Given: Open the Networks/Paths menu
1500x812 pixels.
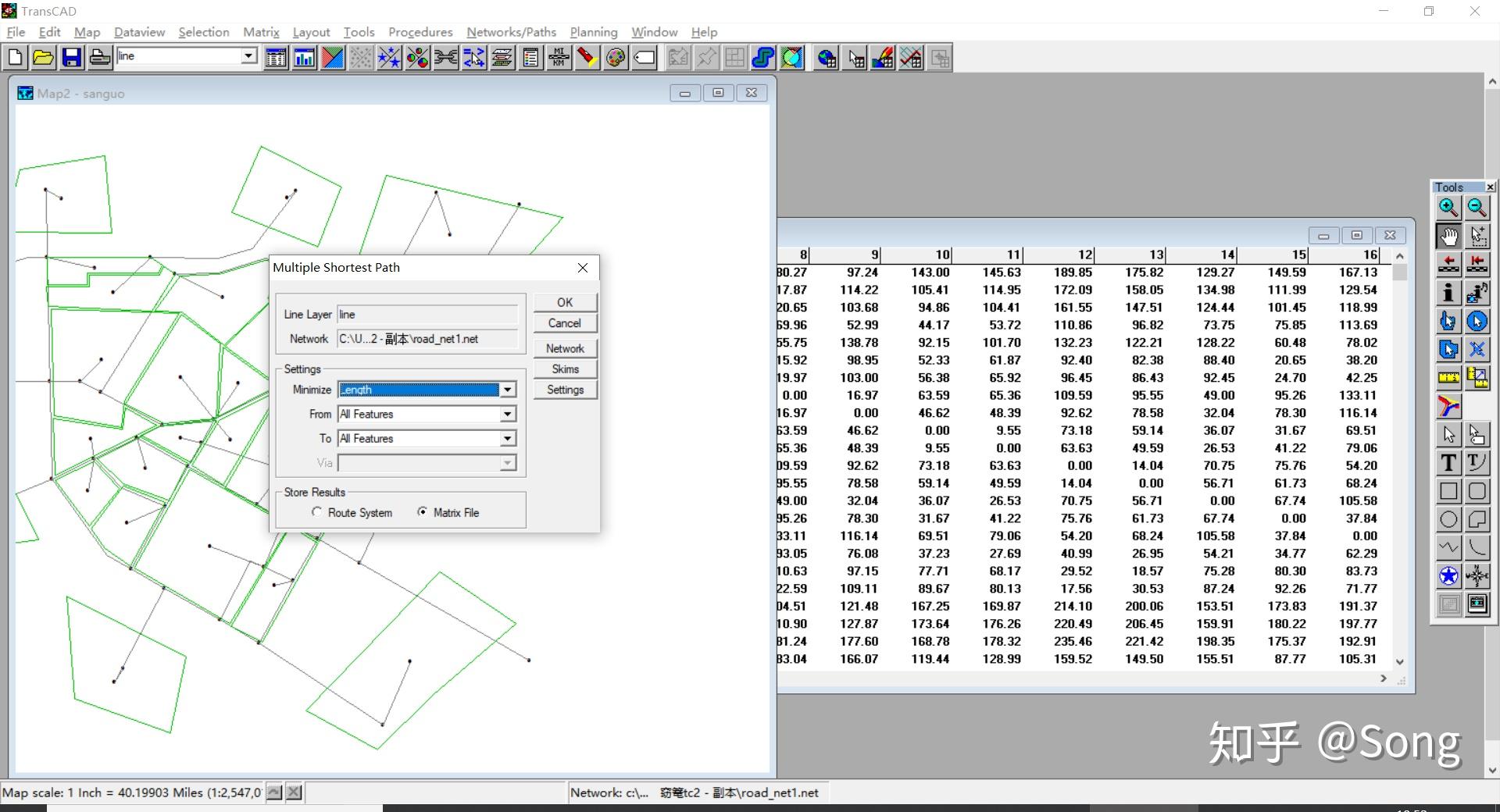Looking at the screenshot, I should (x=511, y=32).
